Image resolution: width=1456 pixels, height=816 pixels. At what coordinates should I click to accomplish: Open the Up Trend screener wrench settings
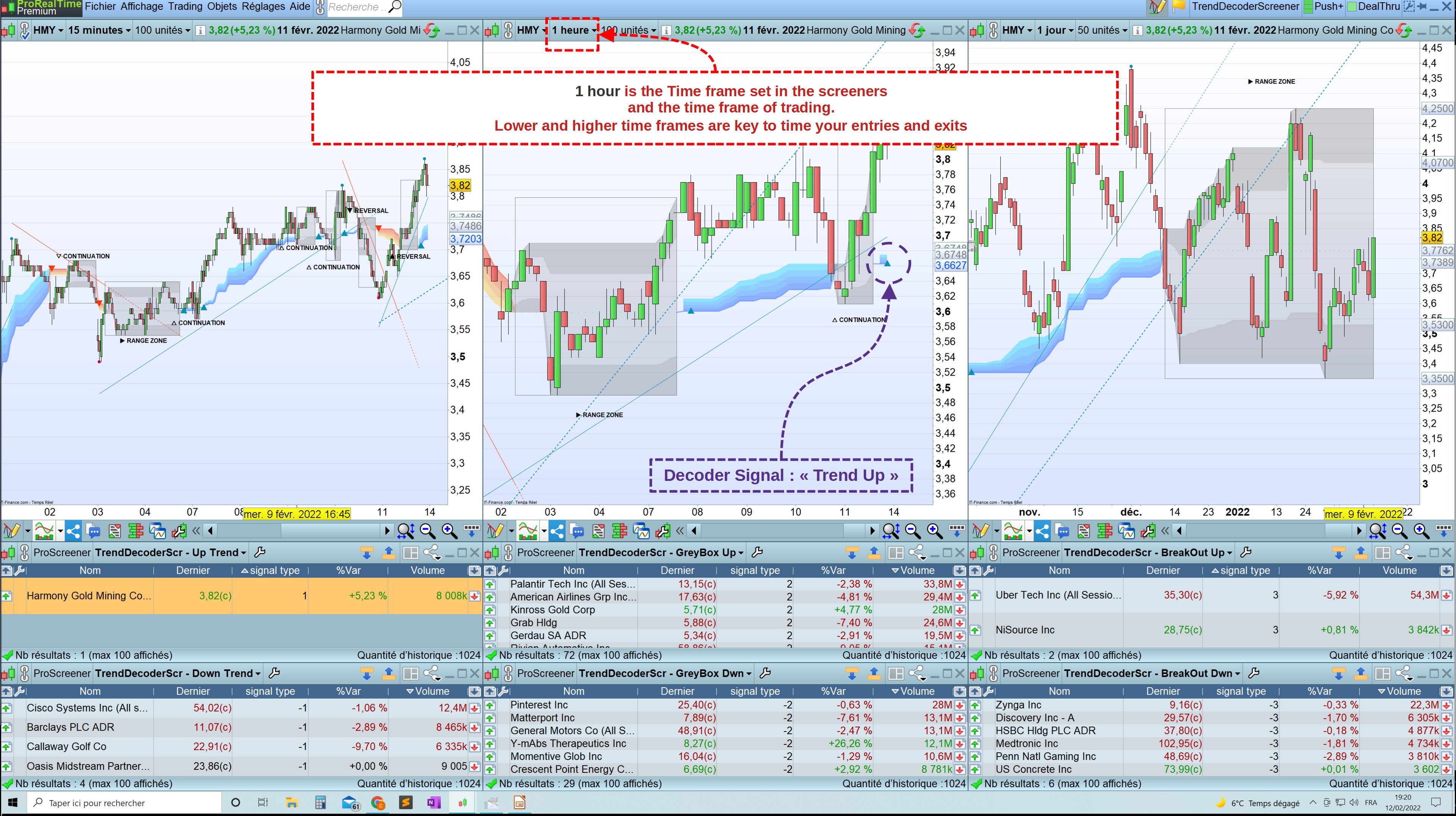[x=260, y=552]
